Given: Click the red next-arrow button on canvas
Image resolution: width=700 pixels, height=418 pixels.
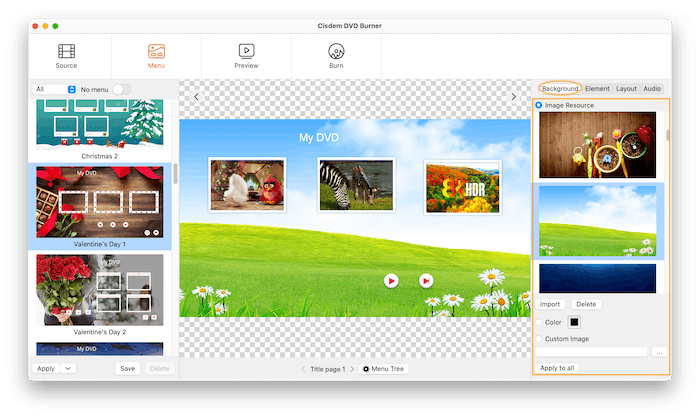Looking at the screenshot, I should [426, 281].
